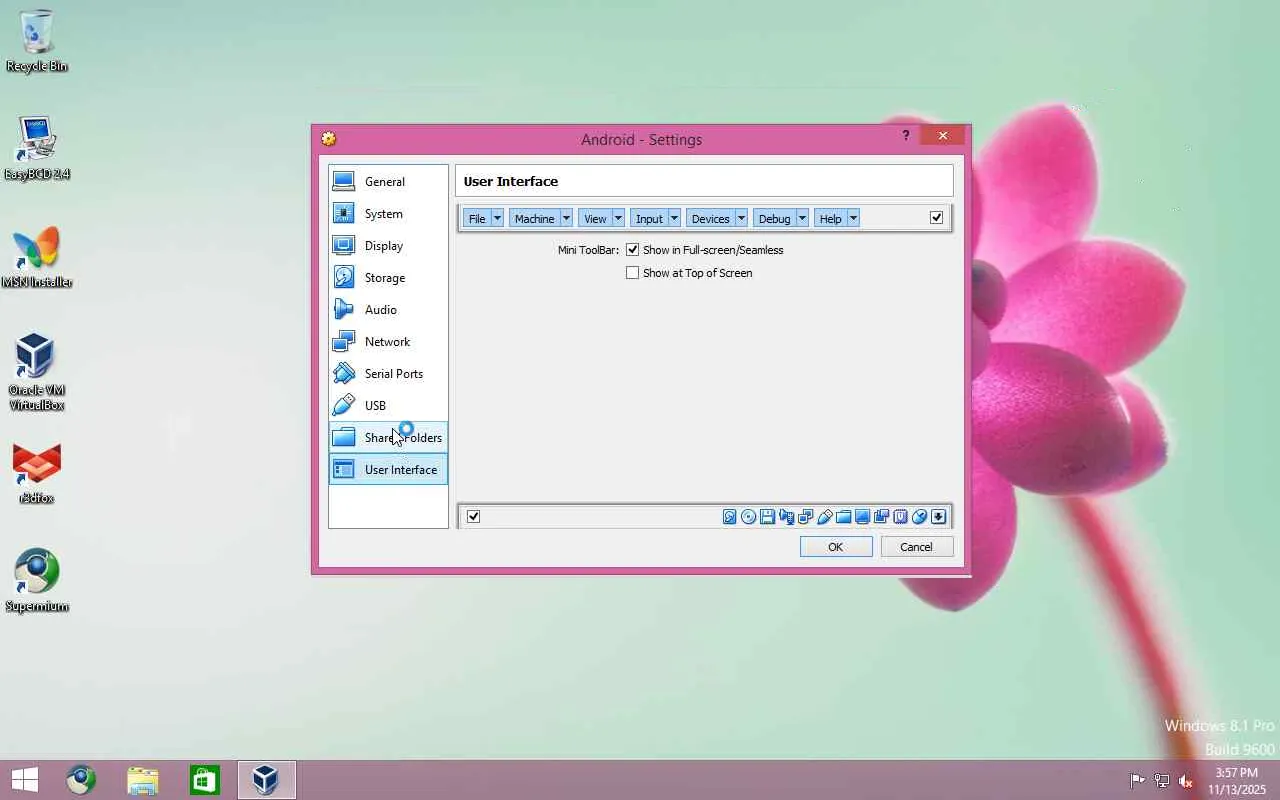Click the video capture indicator in status bar editor
The image size is (1280, 800).
(x=881, y=517)
